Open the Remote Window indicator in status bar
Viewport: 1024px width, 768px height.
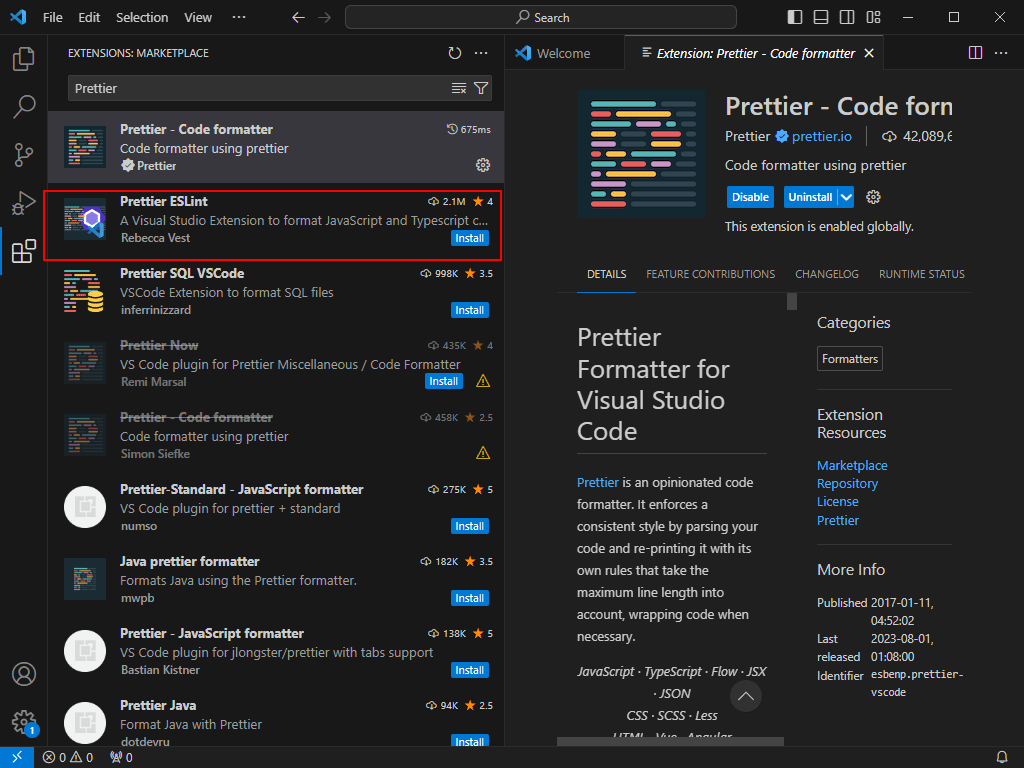tap(17, 757)
